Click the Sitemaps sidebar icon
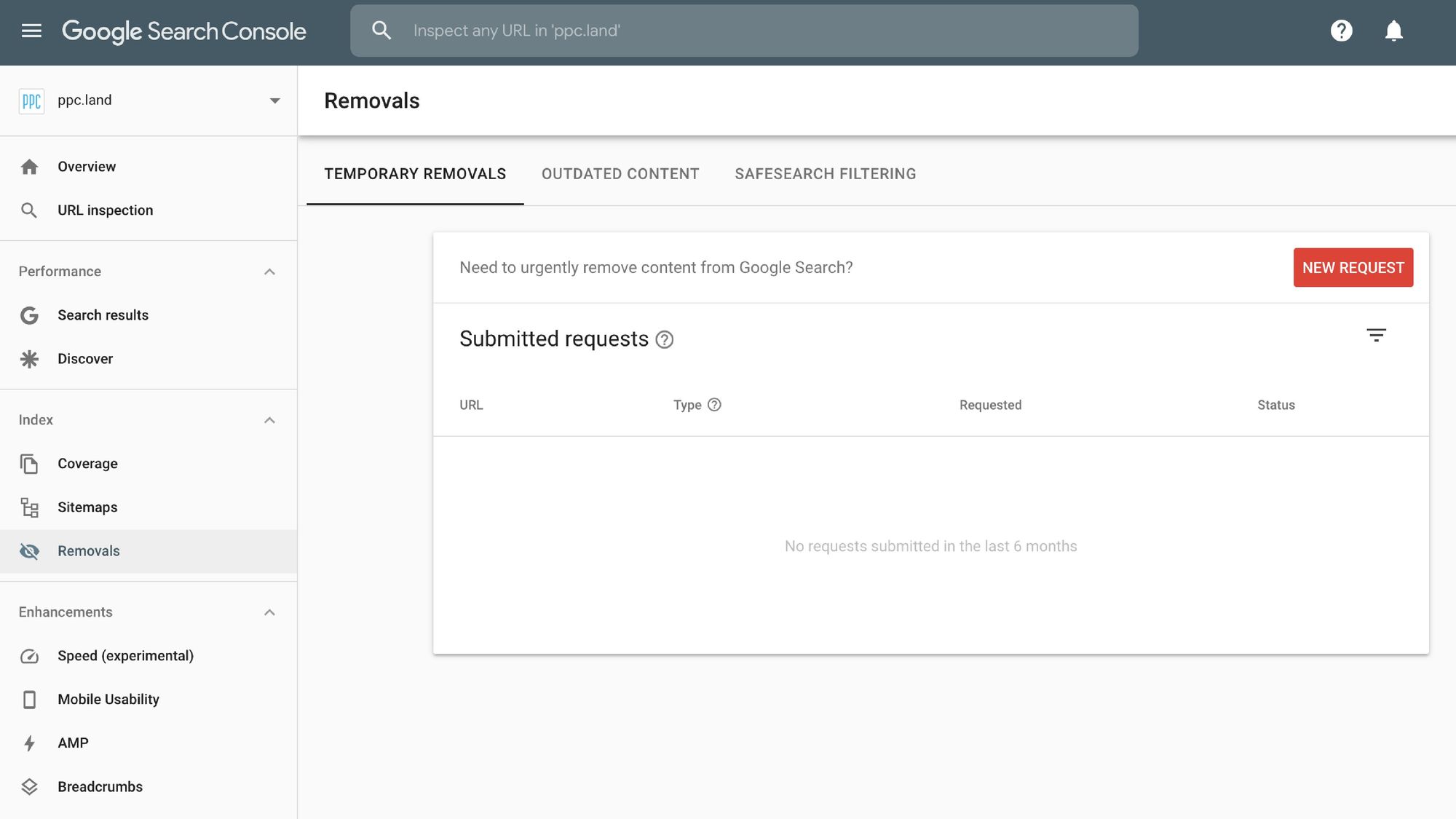The width and height of the screenshot is (1456, 819). coord(29,507)
